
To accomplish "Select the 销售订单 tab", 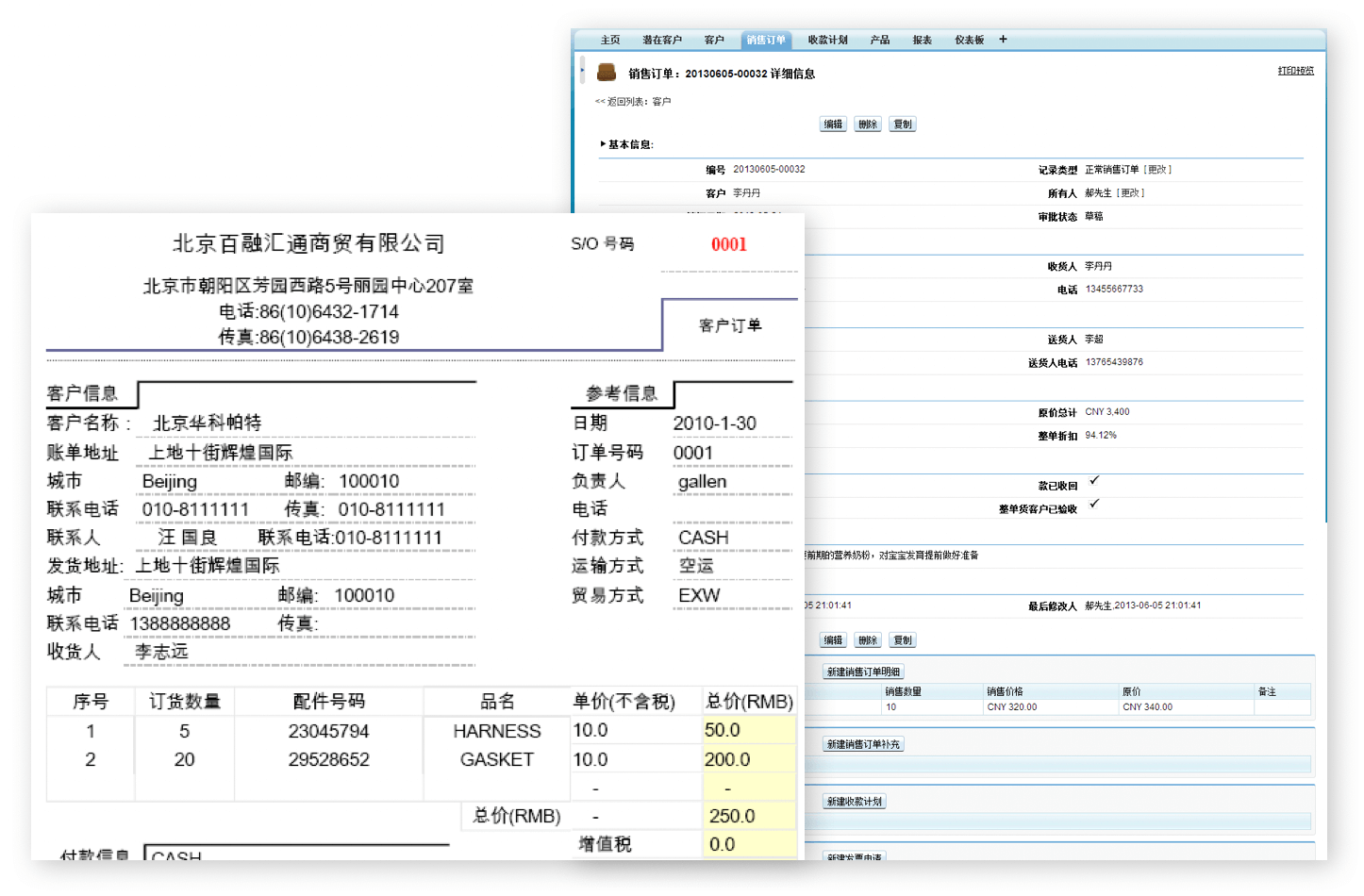I will click(765, 40).
